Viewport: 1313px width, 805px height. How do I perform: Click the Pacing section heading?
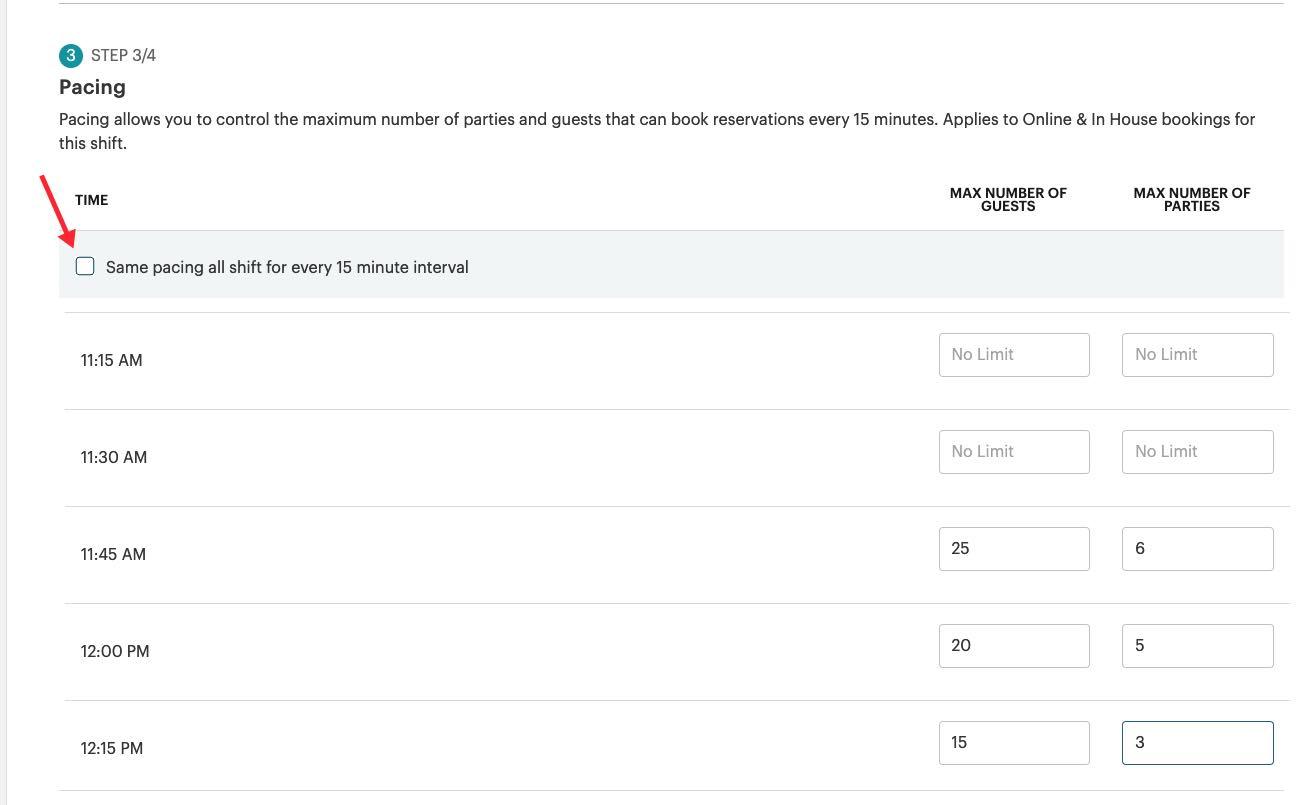(x=92, y=87)
